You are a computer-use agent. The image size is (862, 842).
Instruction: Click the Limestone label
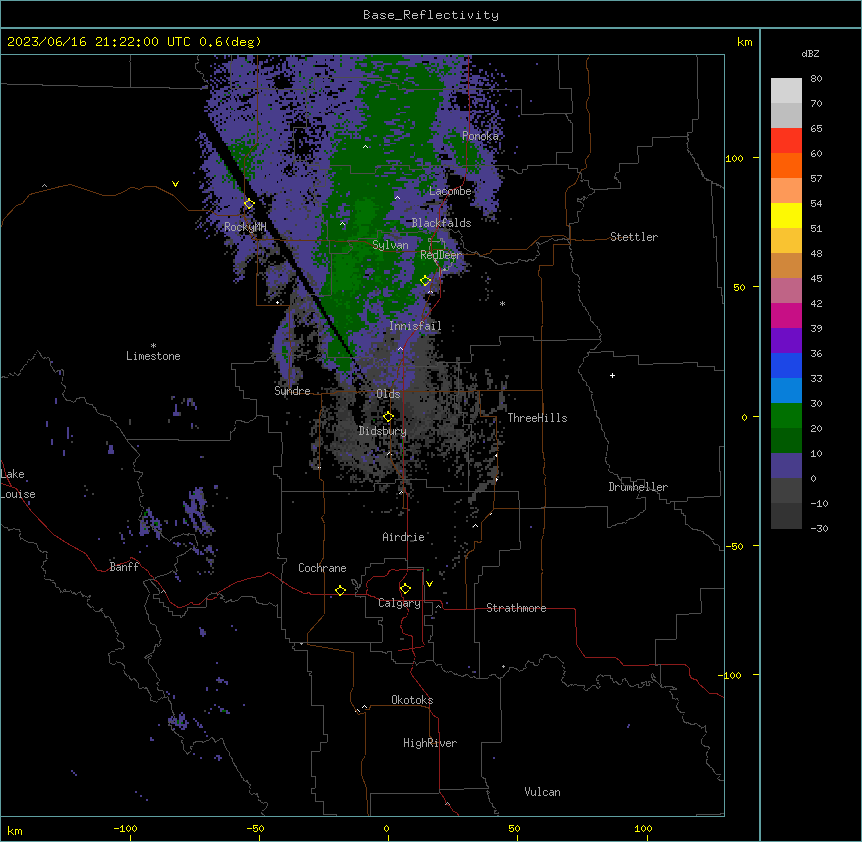[153, 356]
